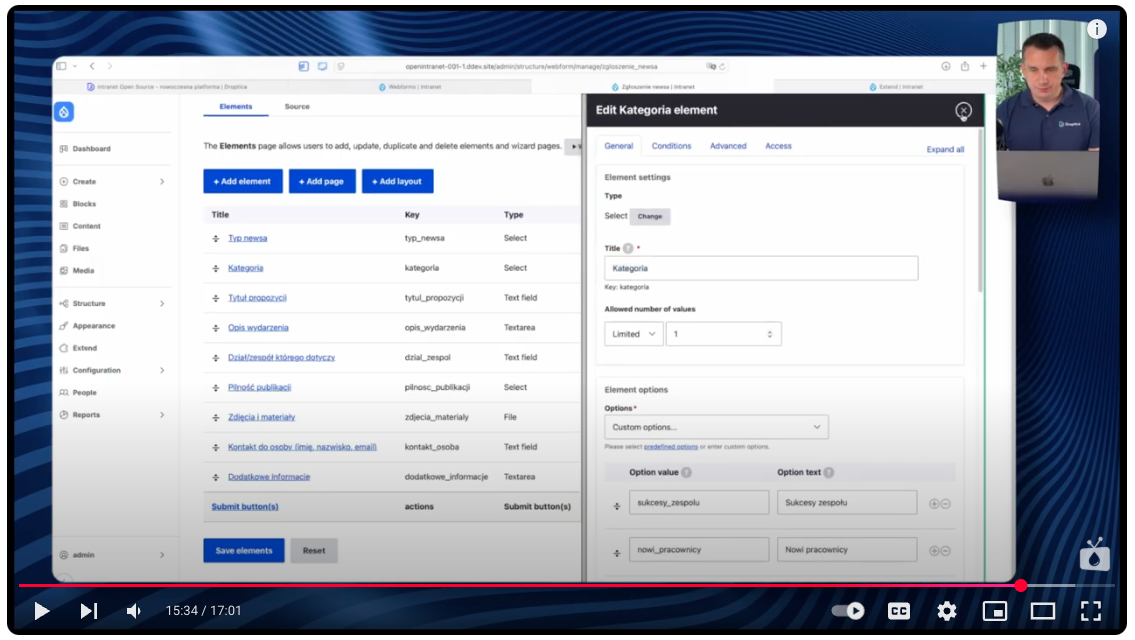Switch to miniplayer mode
This screenshot has height=640, width=1135.
[995, 611]
